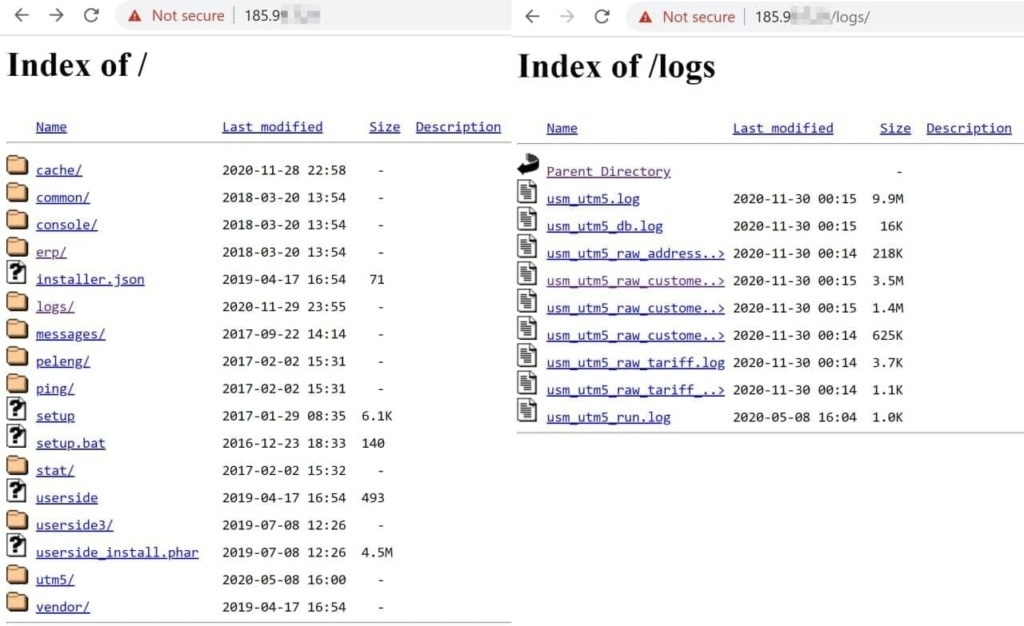Open the cache/ directory link
This screenshot has height=626, width=1024.
(59, 170)
